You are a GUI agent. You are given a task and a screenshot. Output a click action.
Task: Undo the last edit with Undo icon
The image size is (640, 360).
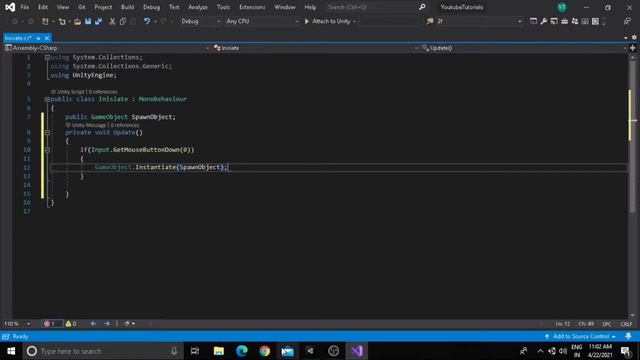(147, 21)
